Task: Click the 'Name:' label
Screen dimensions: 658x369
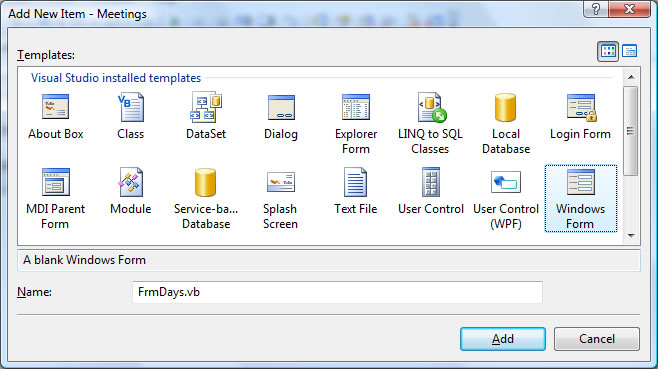Action: (x=34, y=292)
